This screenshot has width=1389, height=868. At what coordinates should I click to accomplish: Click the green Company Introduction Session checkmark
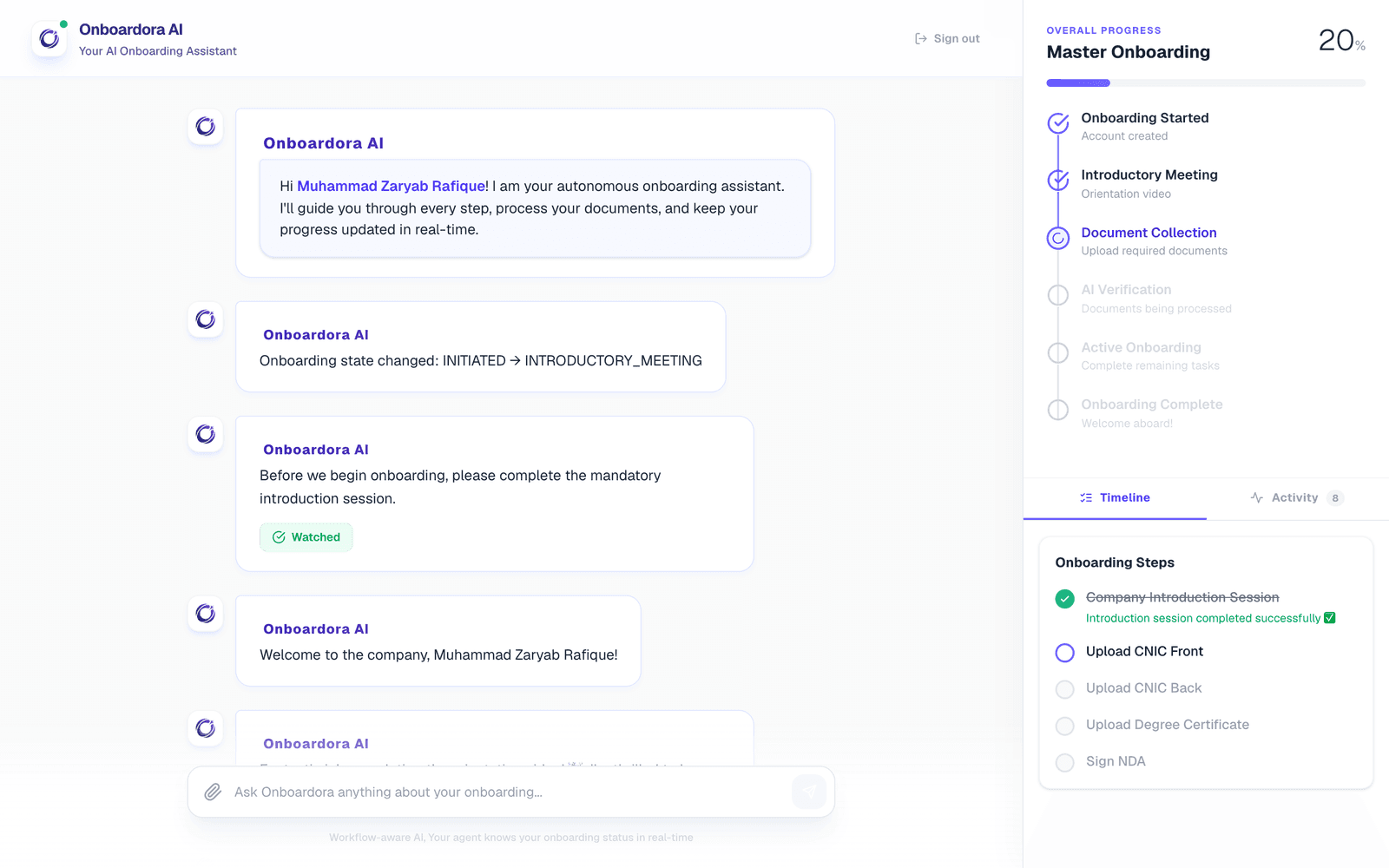[1065, 599]
